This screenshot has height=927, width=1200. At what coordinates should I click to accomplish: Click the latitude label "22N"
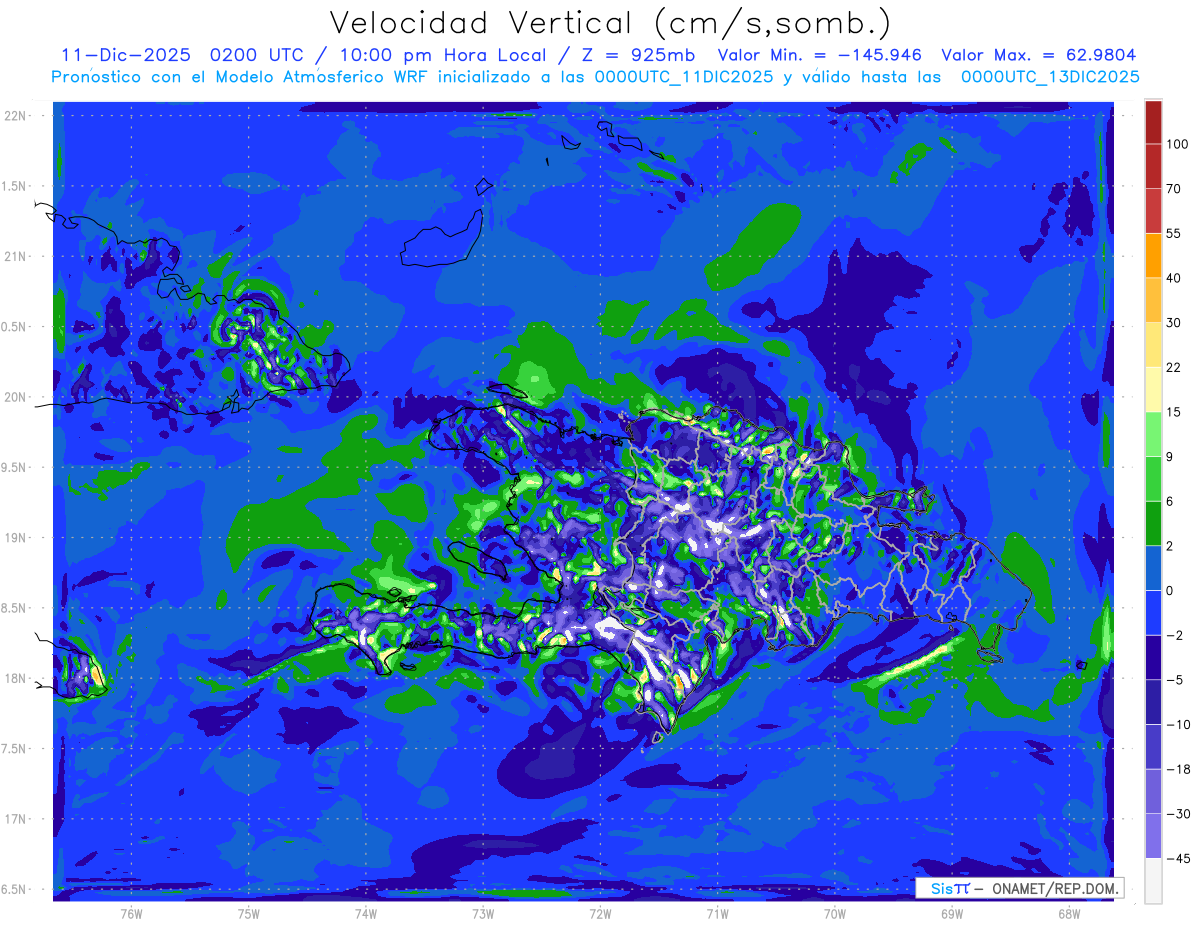pos(15,115)
